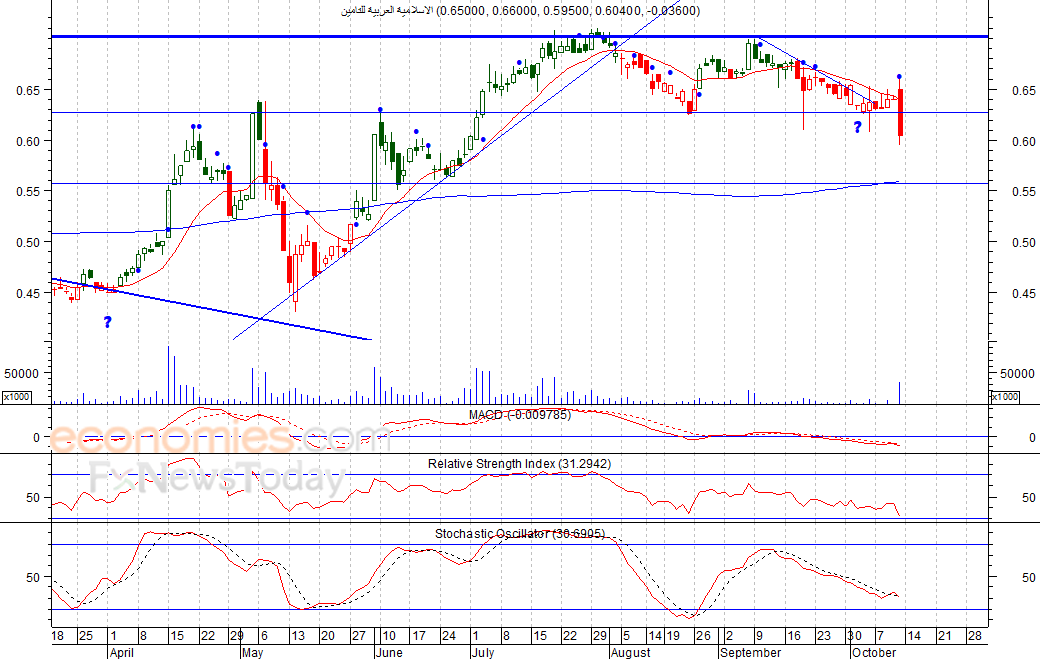Click the chart title with price values 0.65000, 0.66000
This screenshot has width=1040, height=659.
coord(521,11)
